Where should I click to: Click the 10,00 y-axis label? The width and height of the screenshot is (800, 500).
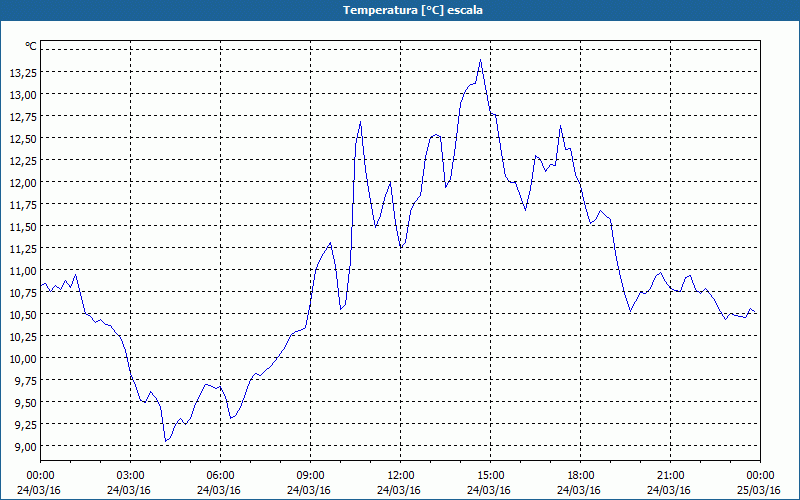23,358
